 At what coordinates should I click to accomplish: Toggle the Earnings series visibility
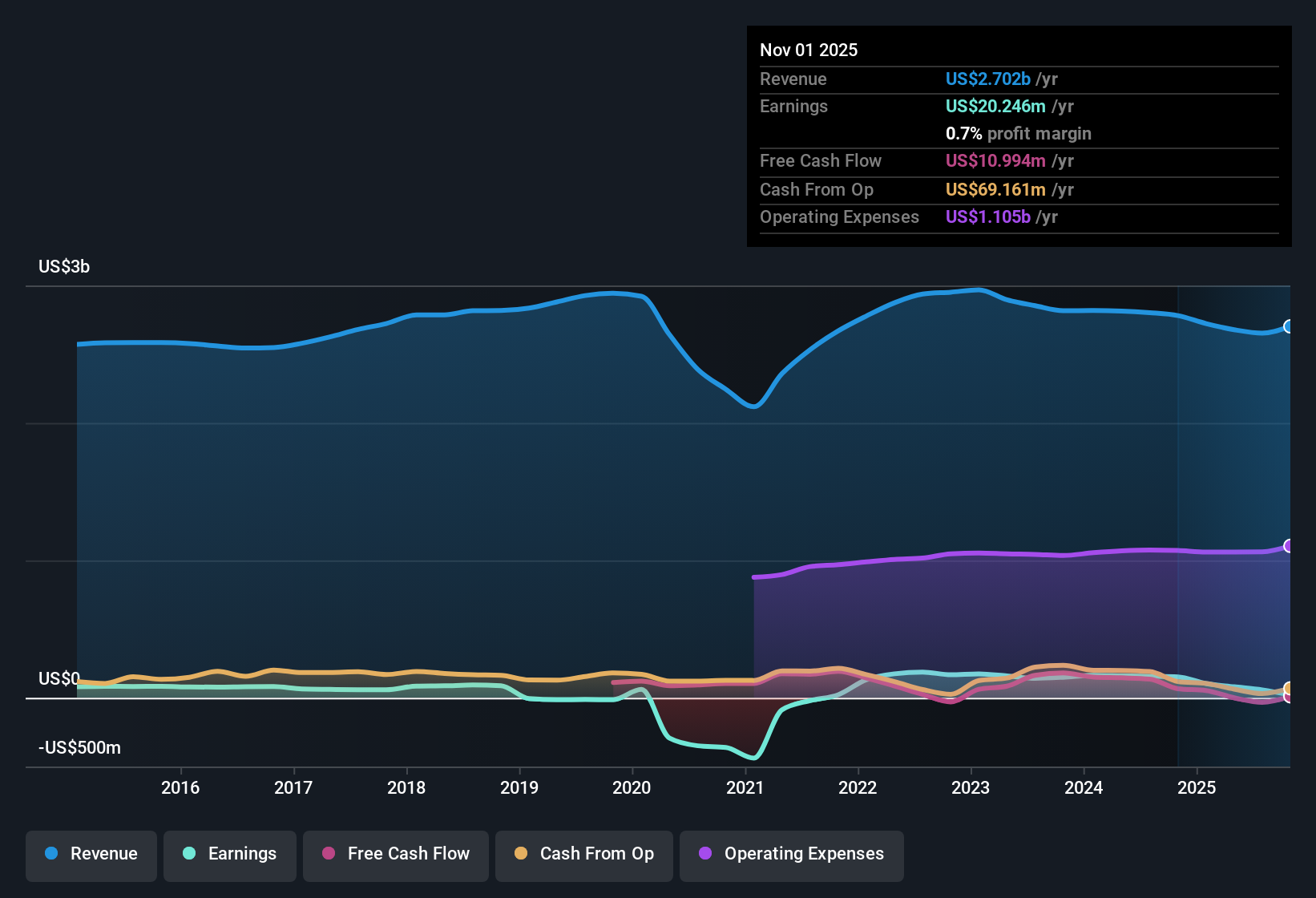[x=230, y=854]
